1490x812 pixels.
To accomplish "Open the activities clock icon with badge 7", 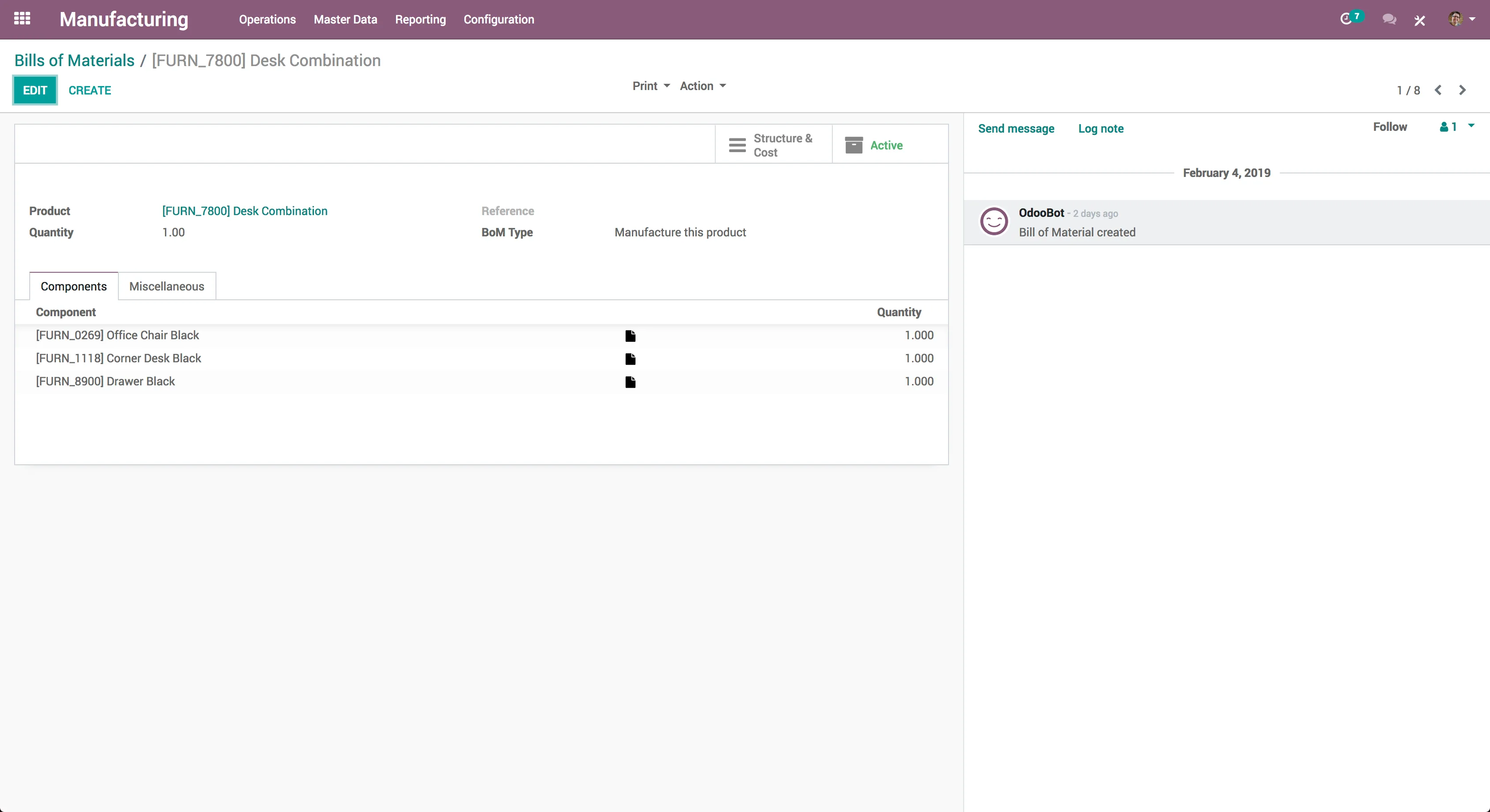I will [1351, 19].
